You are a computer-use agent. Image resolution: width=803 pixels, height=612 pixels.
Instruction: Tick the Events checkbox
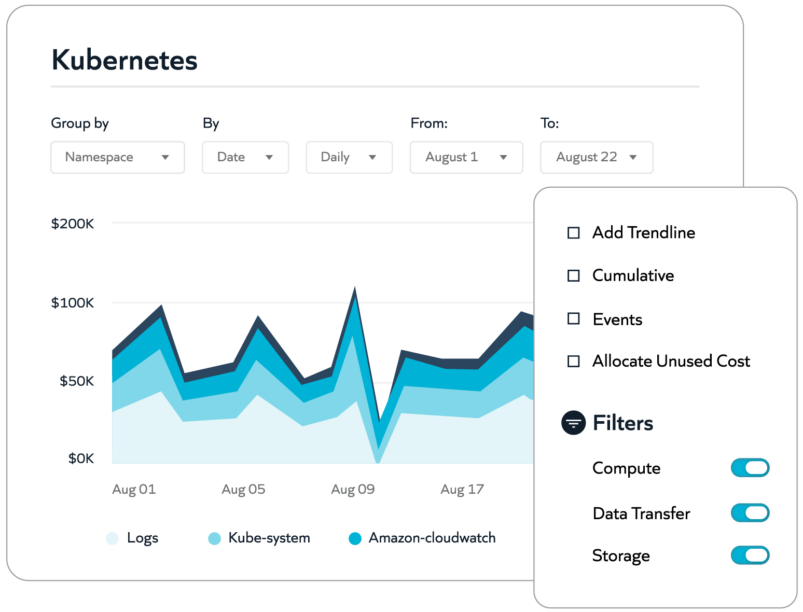click(573, 319)
